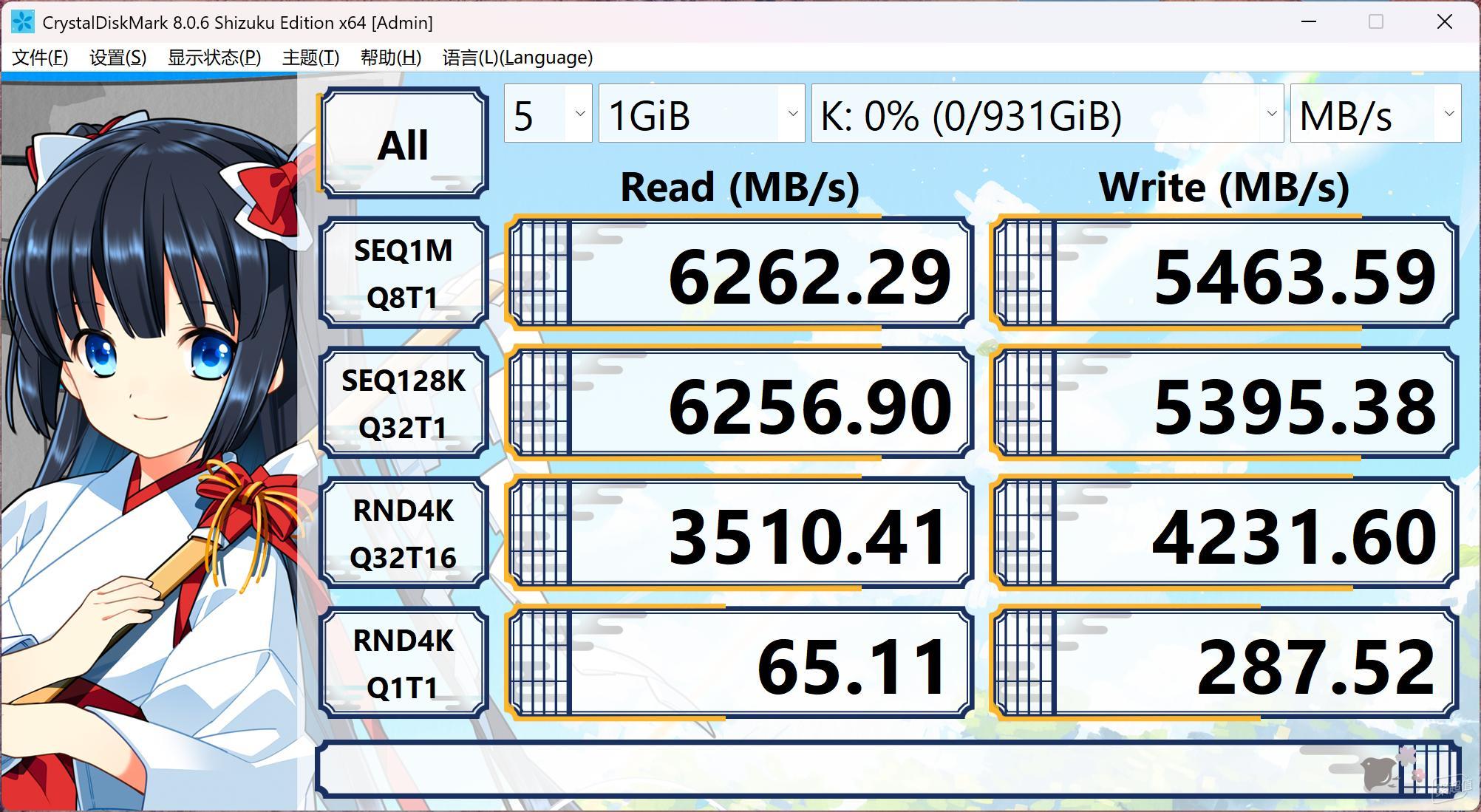
Task: Open the 帮助(H) menu
Action: click(390, 58)
